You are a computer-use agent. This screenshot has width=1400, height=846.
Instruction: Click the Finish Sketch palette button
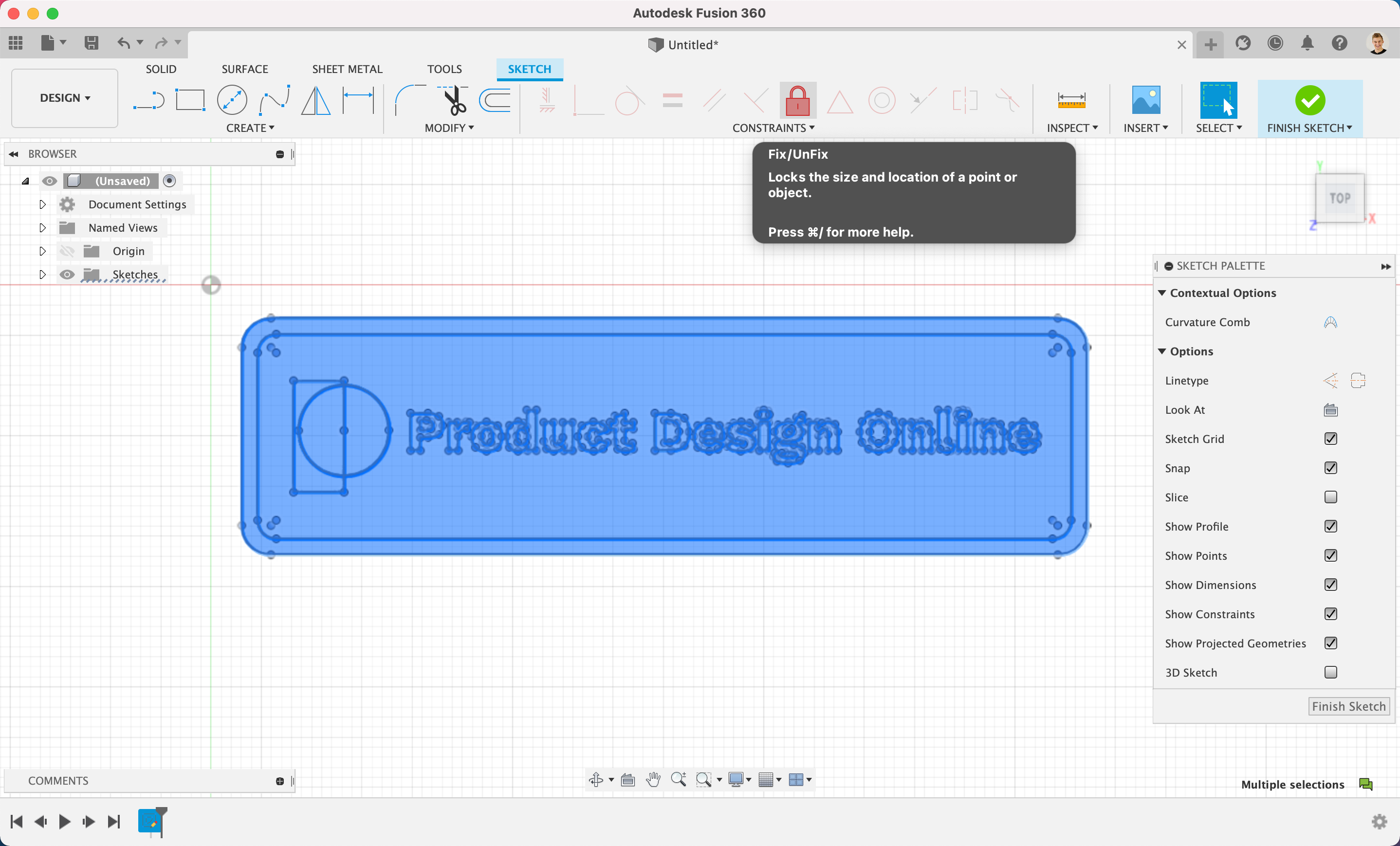pos(1348,706)
